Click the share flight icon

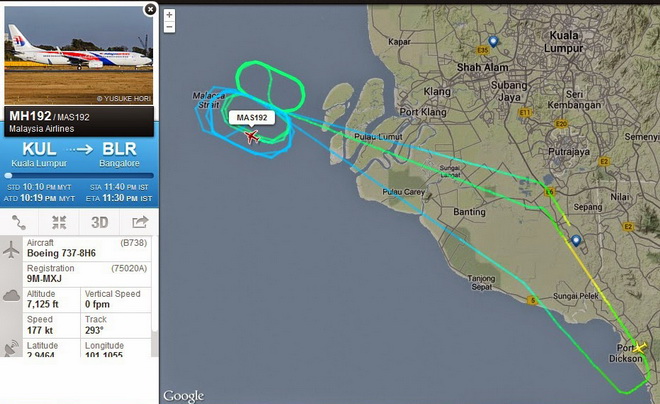pyautogui.click(x=140, y=222)
